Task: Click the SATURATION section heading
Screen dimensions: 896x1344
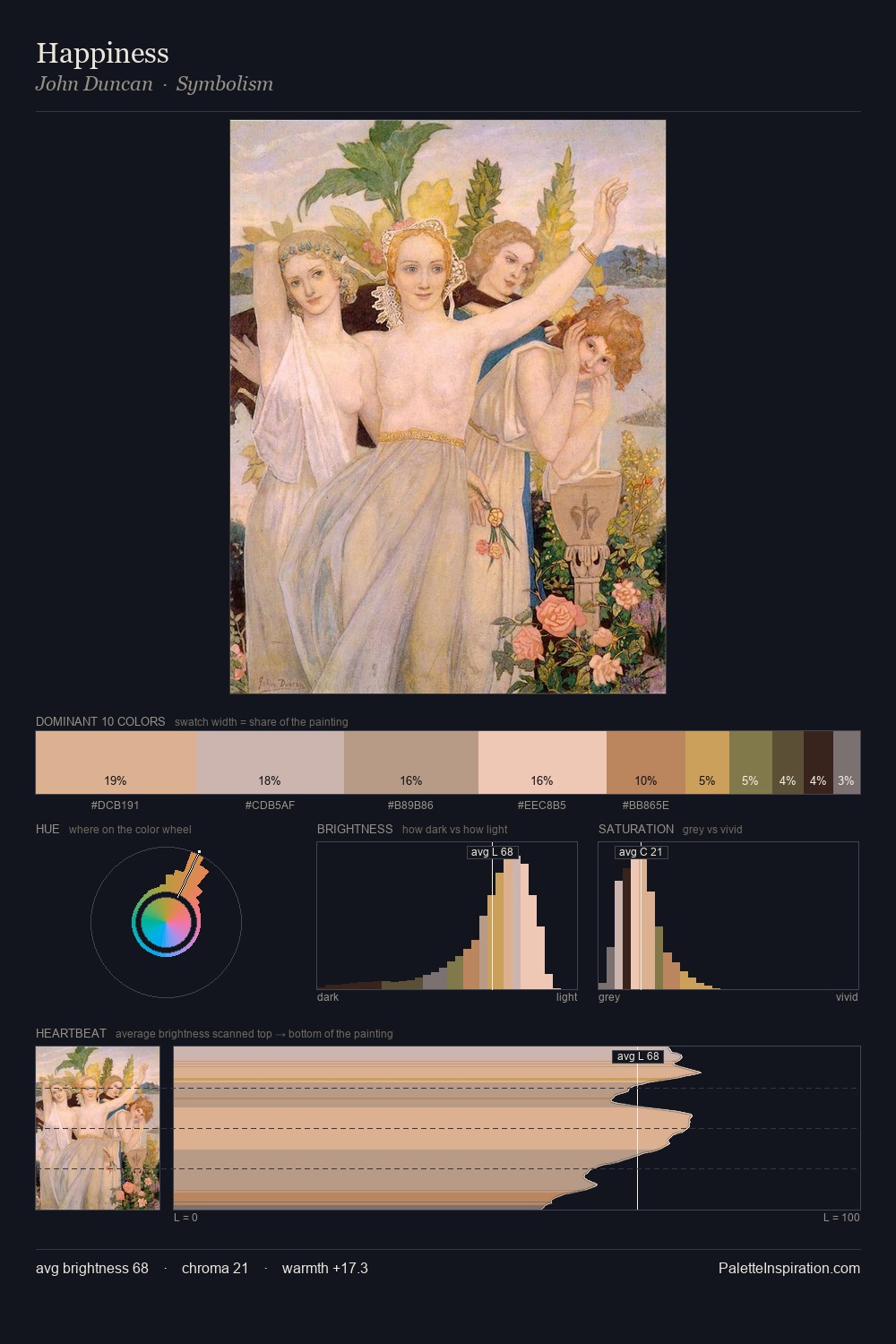Action: coord(636,829)
